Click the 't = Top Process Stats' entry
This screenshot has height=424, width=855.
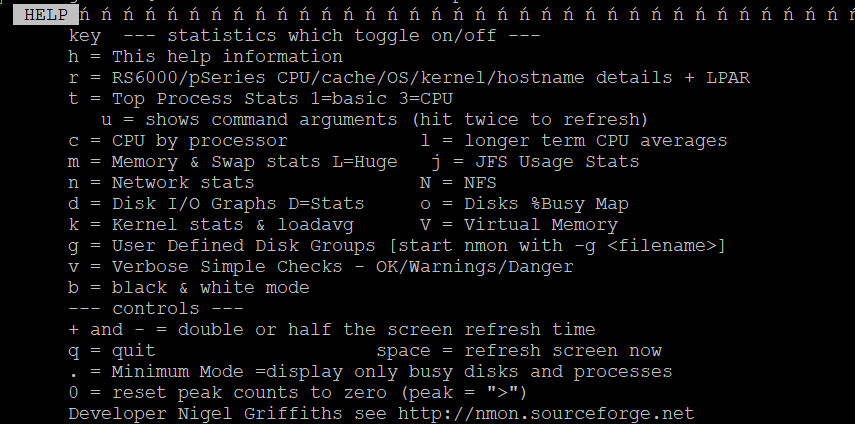(260, 99)
